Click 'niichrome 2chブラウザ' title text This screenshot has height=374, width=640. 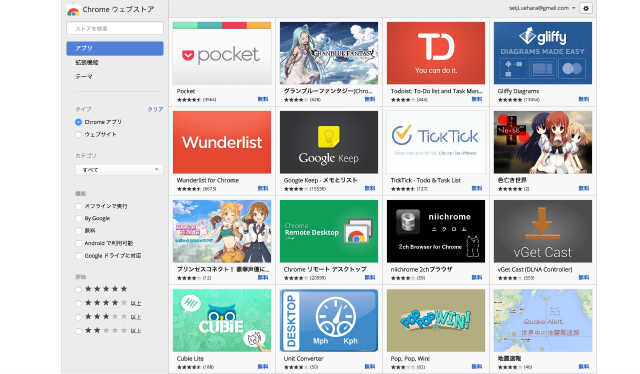pos(421,269)
